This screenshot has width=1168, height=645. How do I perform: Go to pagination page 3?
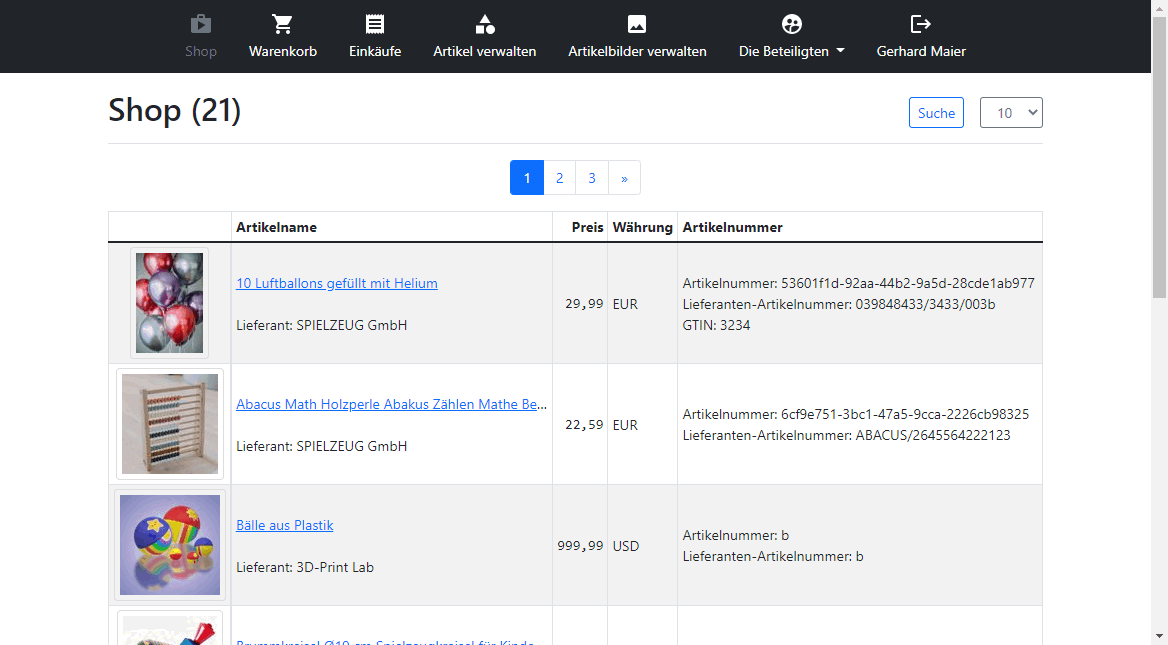tap(592, 178)
